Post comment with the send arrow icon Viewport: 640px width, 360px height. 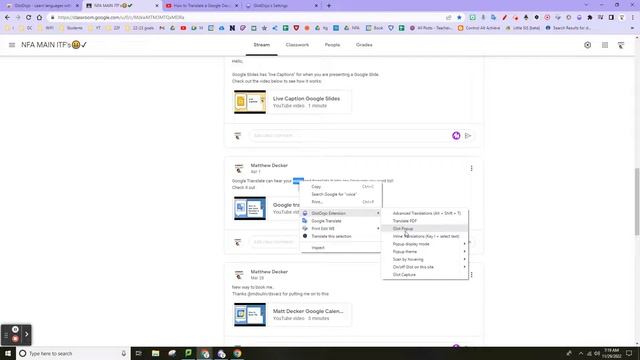click(x=468, y=136)
